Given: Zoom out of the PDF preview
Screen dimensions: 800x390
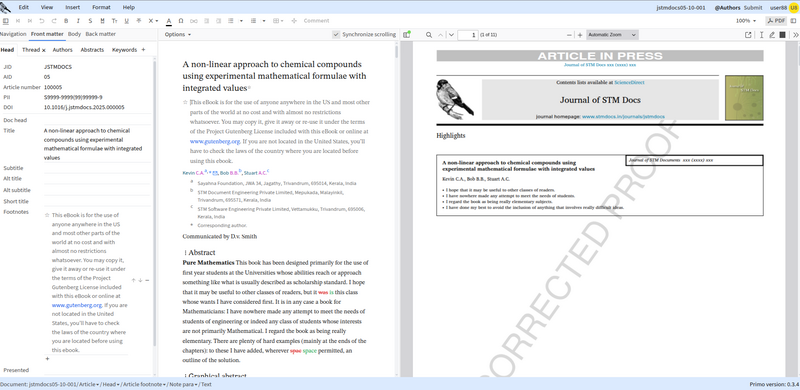Looking at the screenshot, I should tap(569, 35).
